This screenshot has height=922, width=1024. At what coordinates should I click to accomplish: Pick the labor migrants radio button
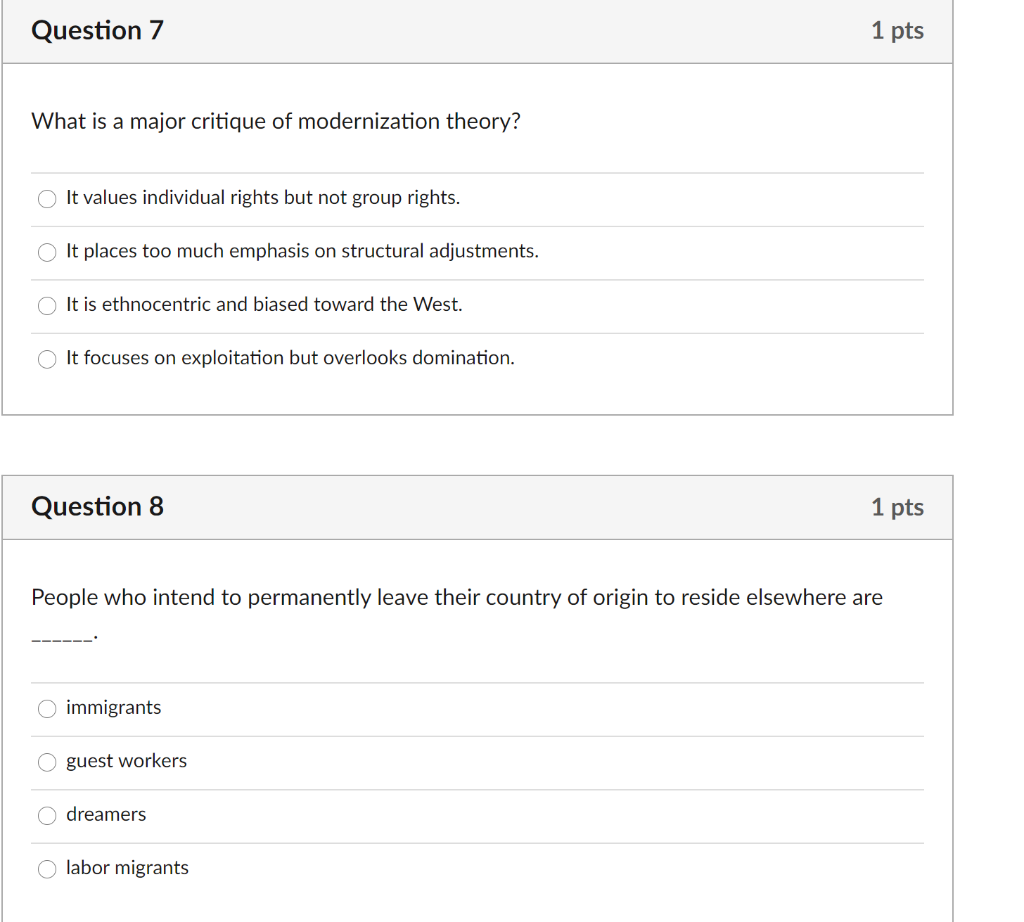47,869
